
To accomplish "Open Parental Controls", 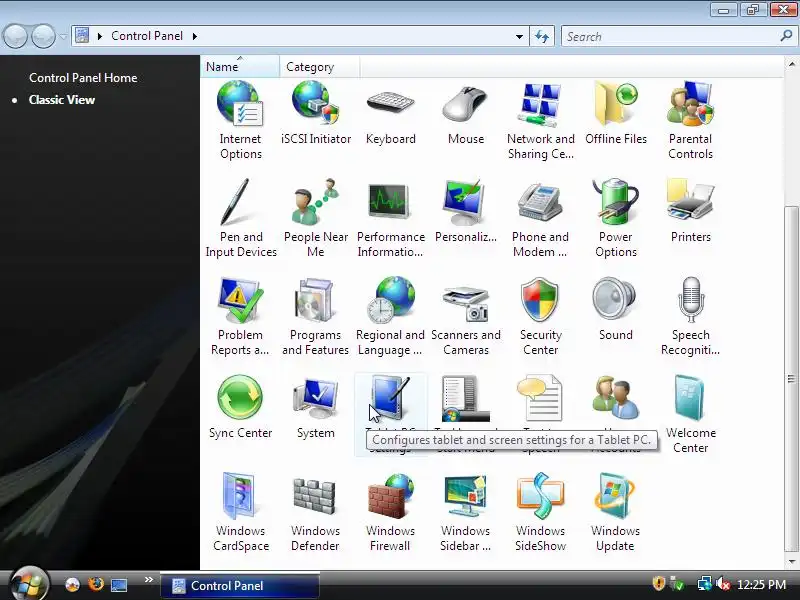I will (x=690, y=121).
